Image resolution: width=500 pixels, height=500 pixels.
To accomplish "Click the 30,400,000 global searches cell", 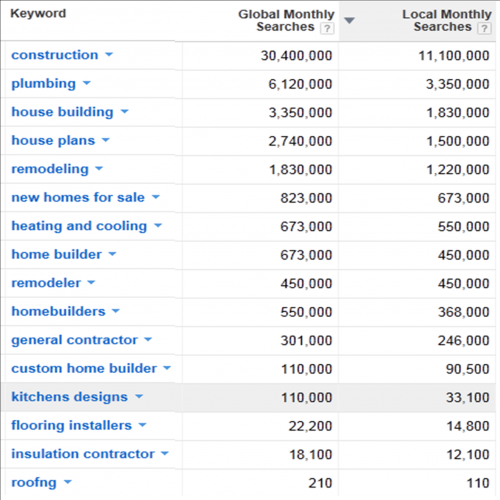I will 297,56.
